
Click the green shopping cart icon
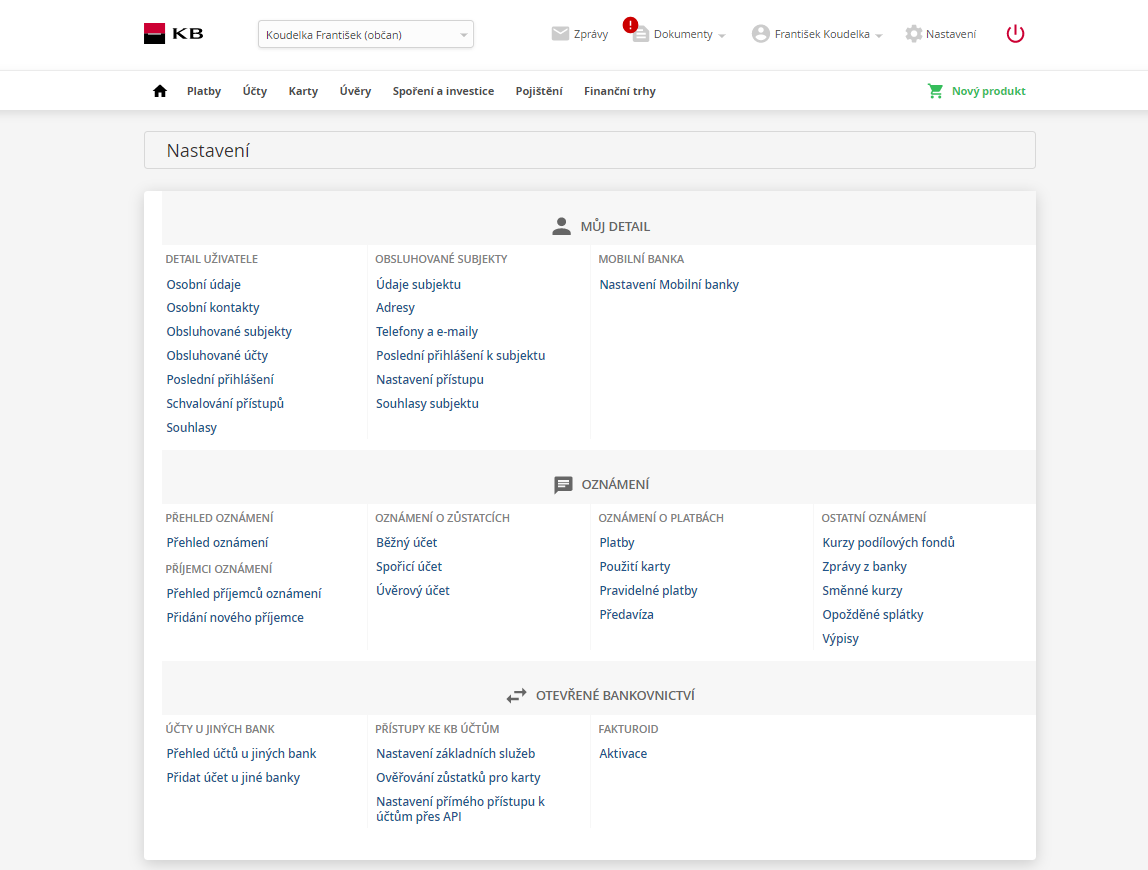pyautogui.click(x=935, y=91)
